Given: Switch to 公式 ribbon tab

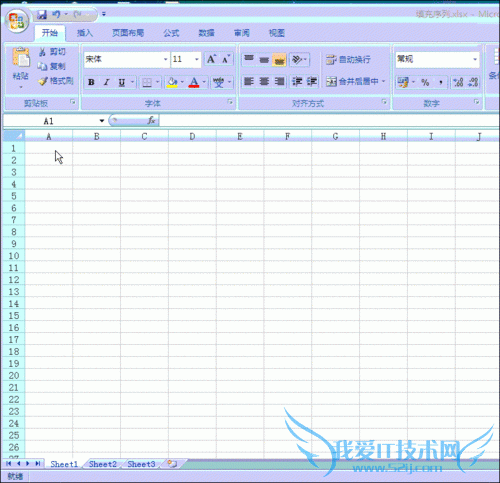Looking at the screenshot, I should point(171,33).
